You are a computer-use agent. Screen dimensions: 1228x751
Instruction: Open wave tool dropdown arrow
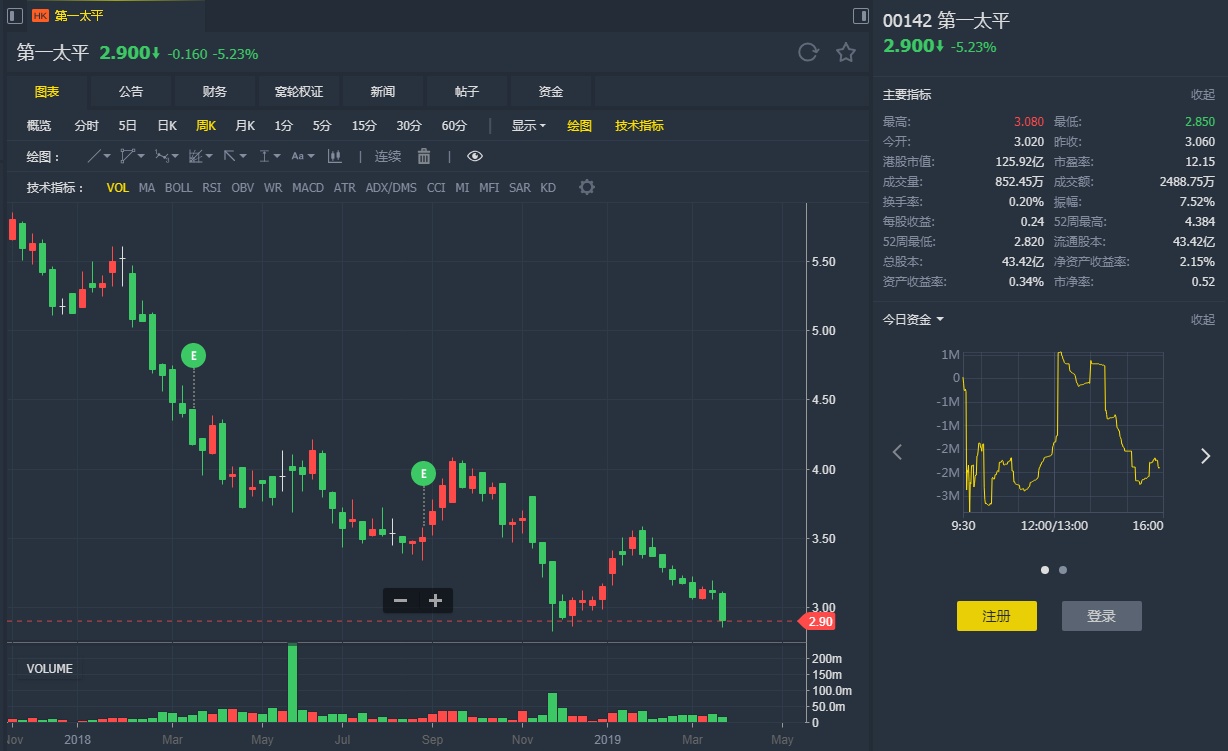tap(176, 156)
